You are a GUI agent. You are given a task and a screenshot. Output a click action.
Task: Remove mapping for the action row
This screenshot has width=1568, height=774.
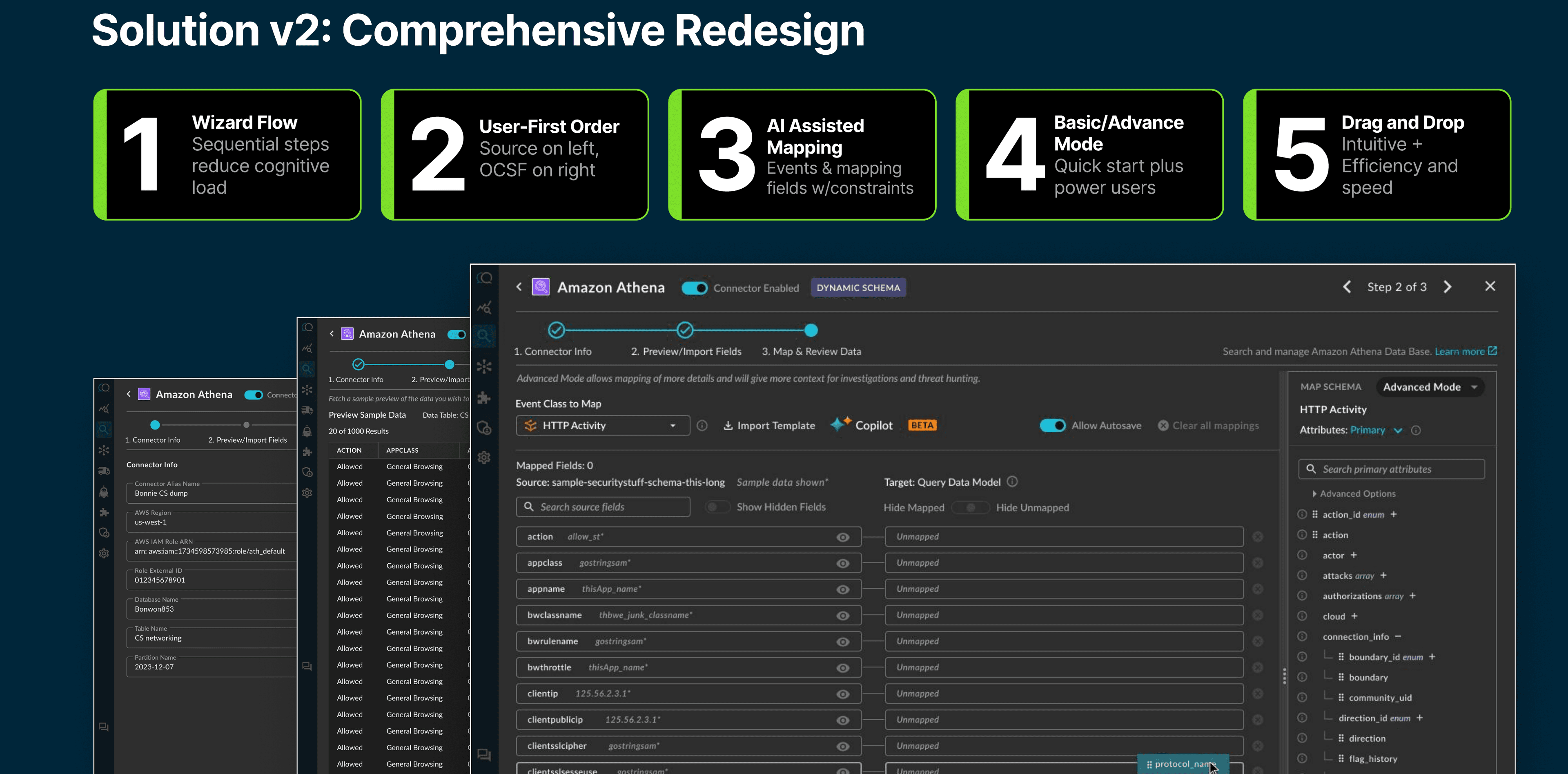[1258, 537]
